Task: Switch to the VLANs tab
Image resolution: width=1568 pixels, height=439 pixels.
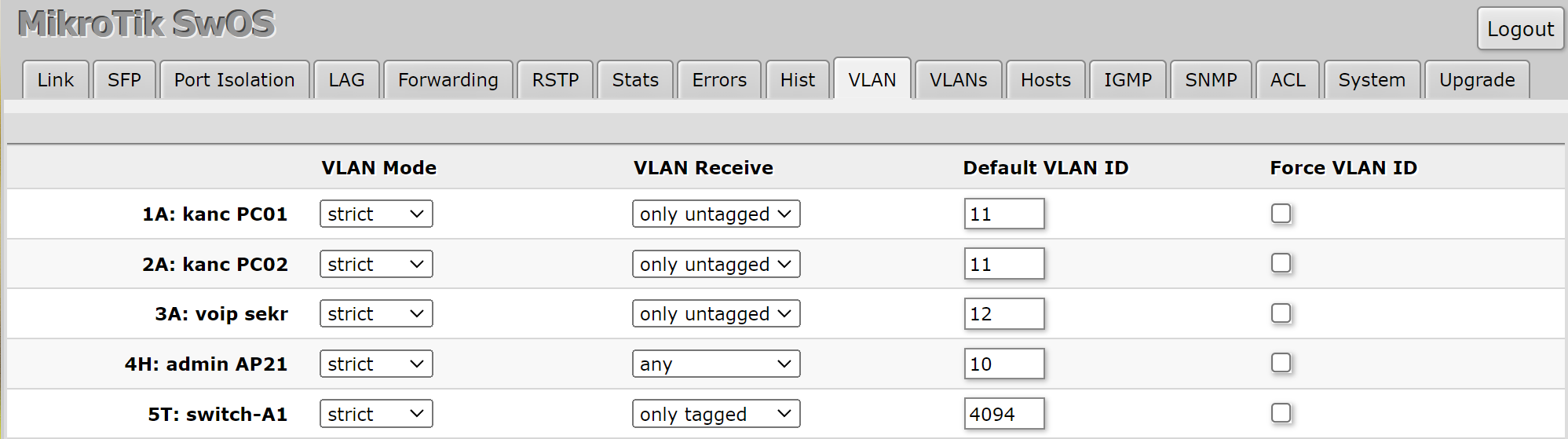Action: click(958, 80)
